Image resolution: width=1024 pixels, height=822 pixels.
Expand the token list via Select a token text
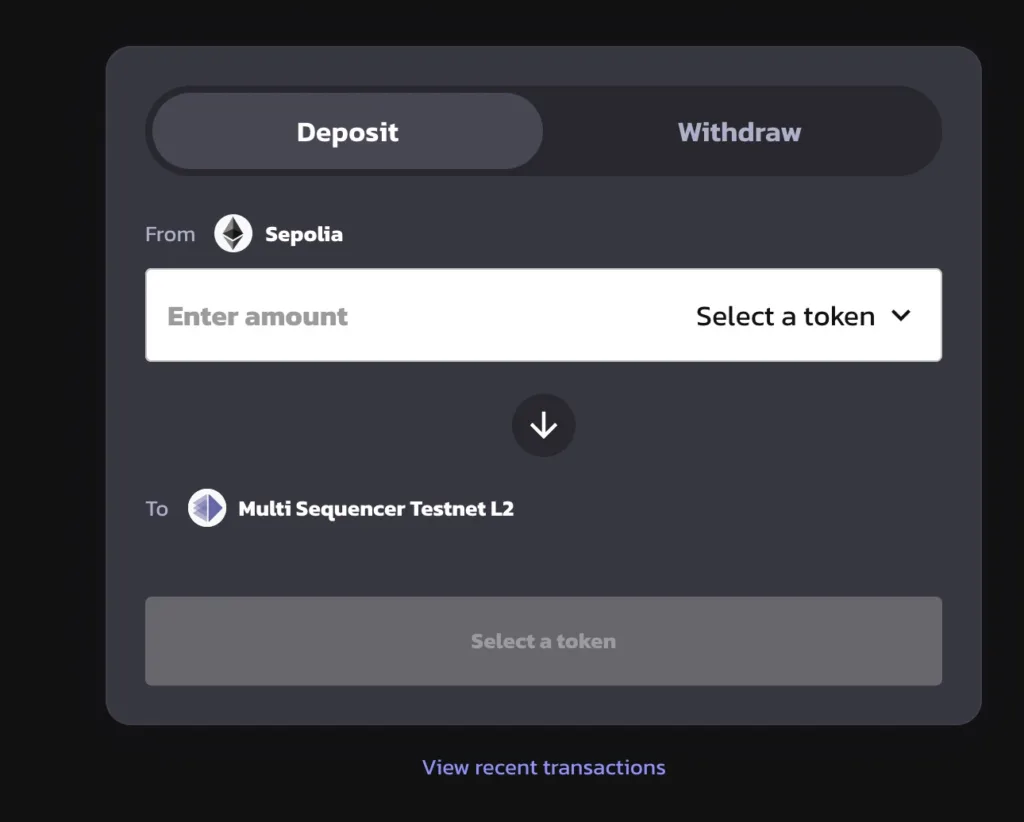coord(786,316)
